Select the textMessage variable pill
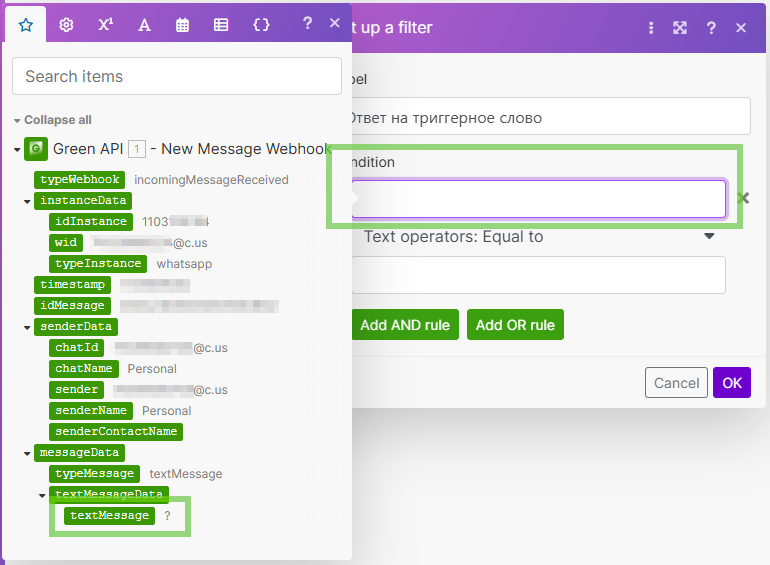 (110, 516)
